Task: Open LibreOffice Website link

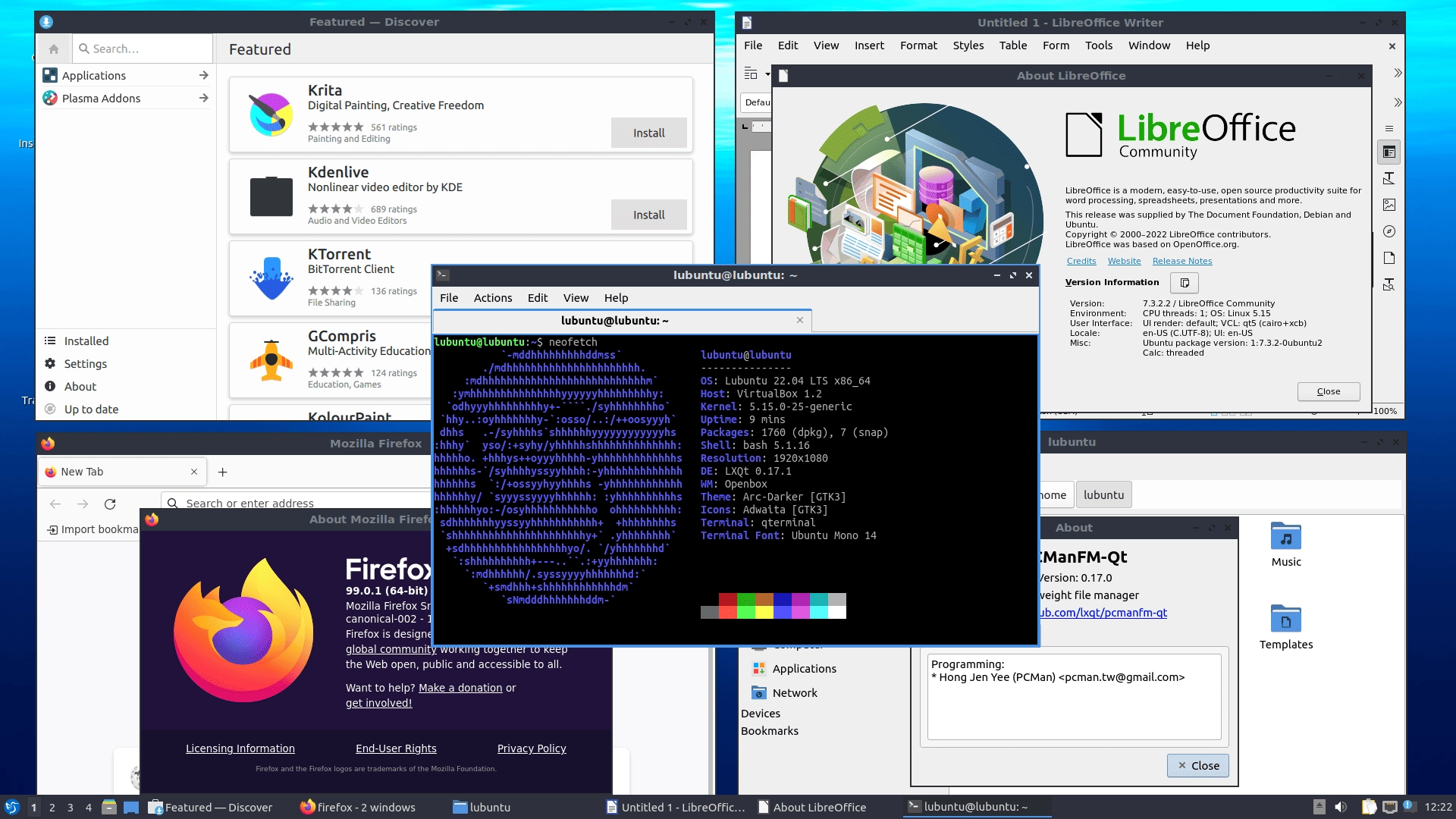Action: 1124,262
